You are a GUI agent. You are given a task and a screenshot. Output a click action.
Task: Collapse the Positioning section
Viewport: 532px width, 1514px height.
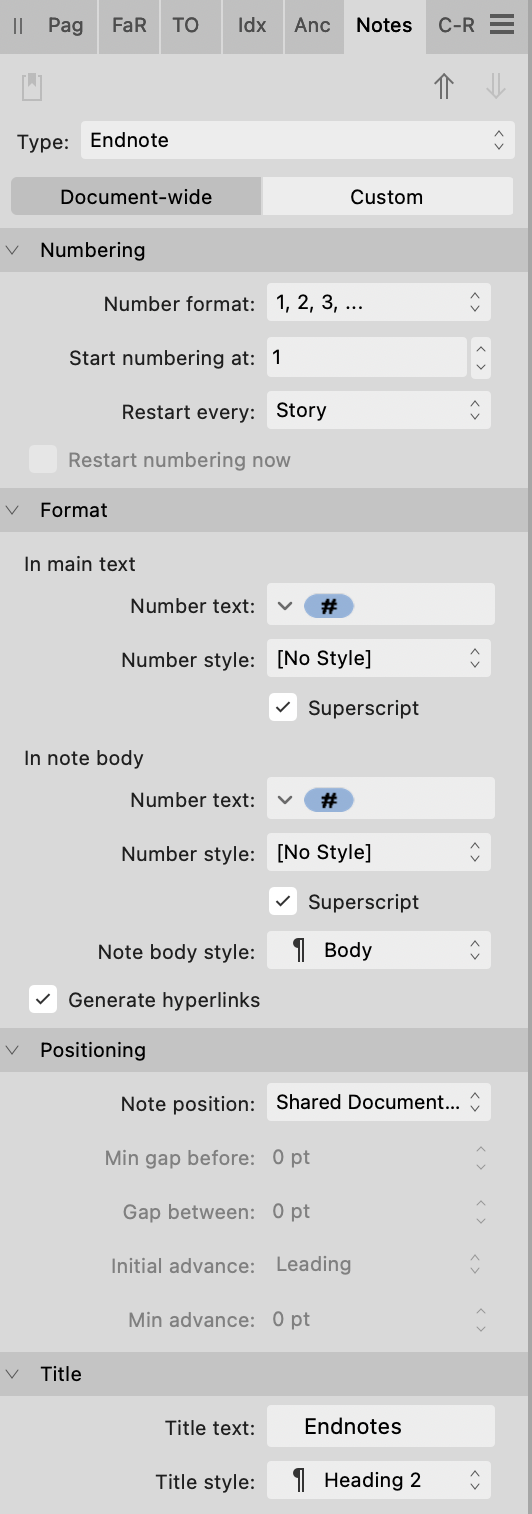tap(13, 1050)
